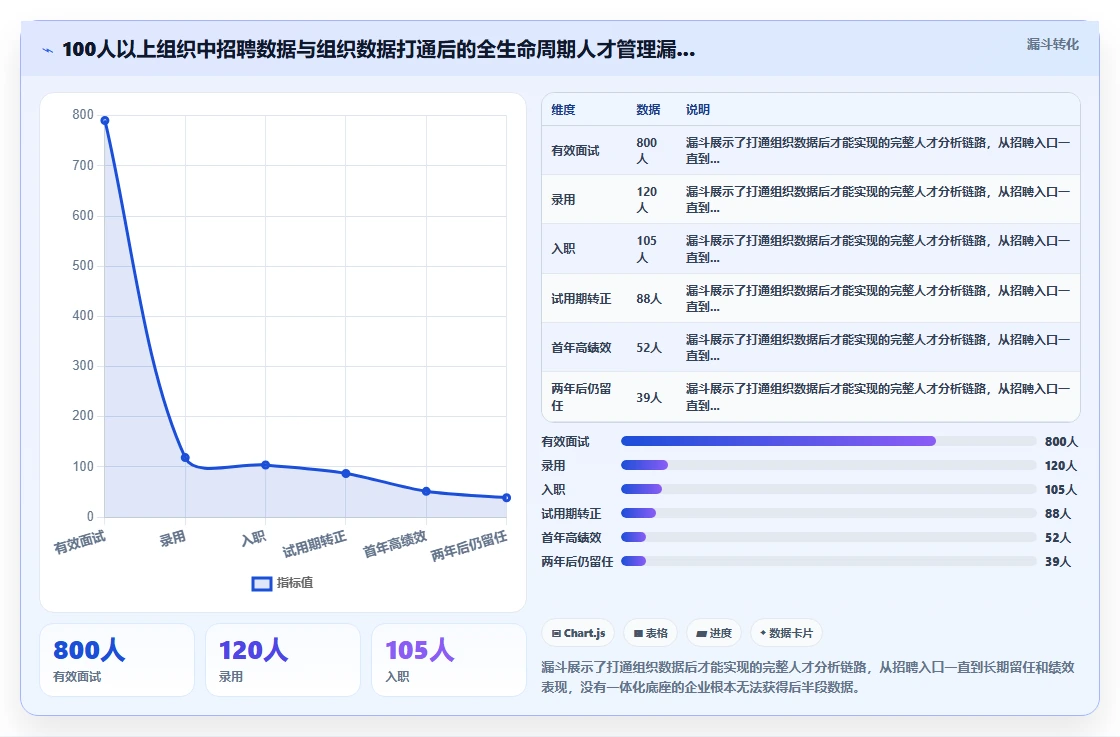Select the 进度 pill tag
Screen dimensions: 1120x737
point(714,633)
